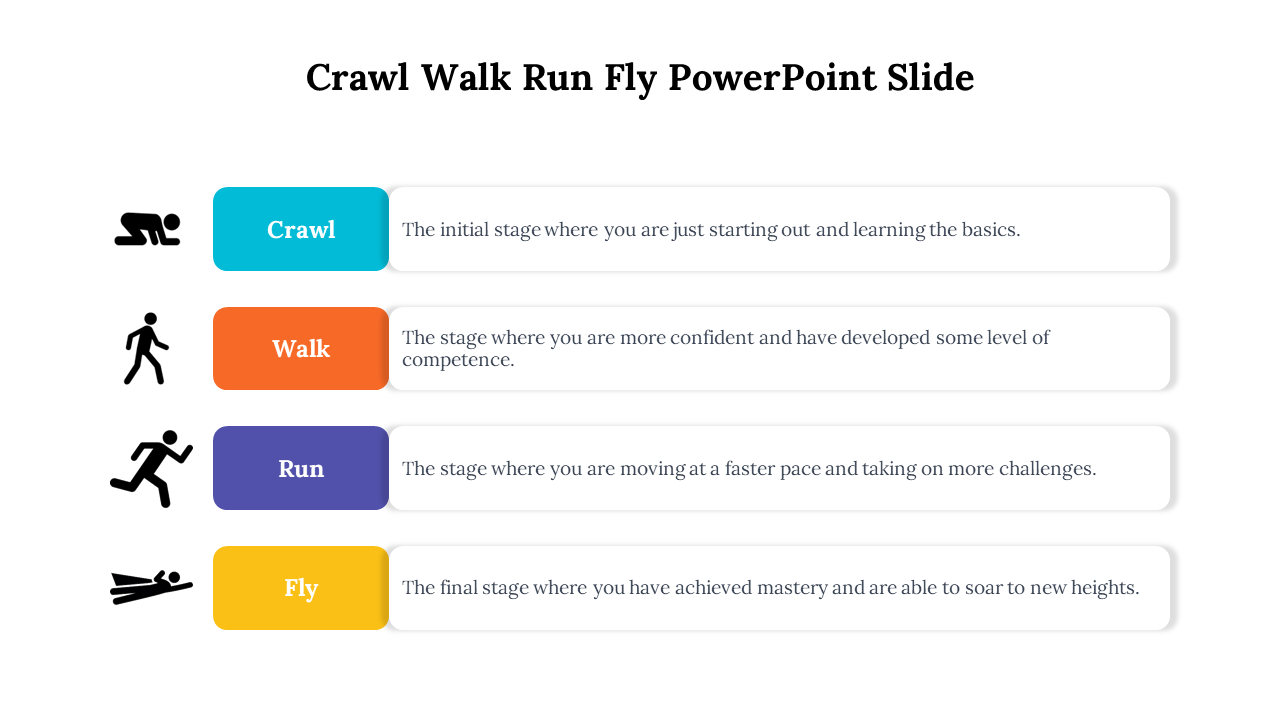1280x720 pixels.
Task: Select the Run stage description text
Action: point(749,468)
